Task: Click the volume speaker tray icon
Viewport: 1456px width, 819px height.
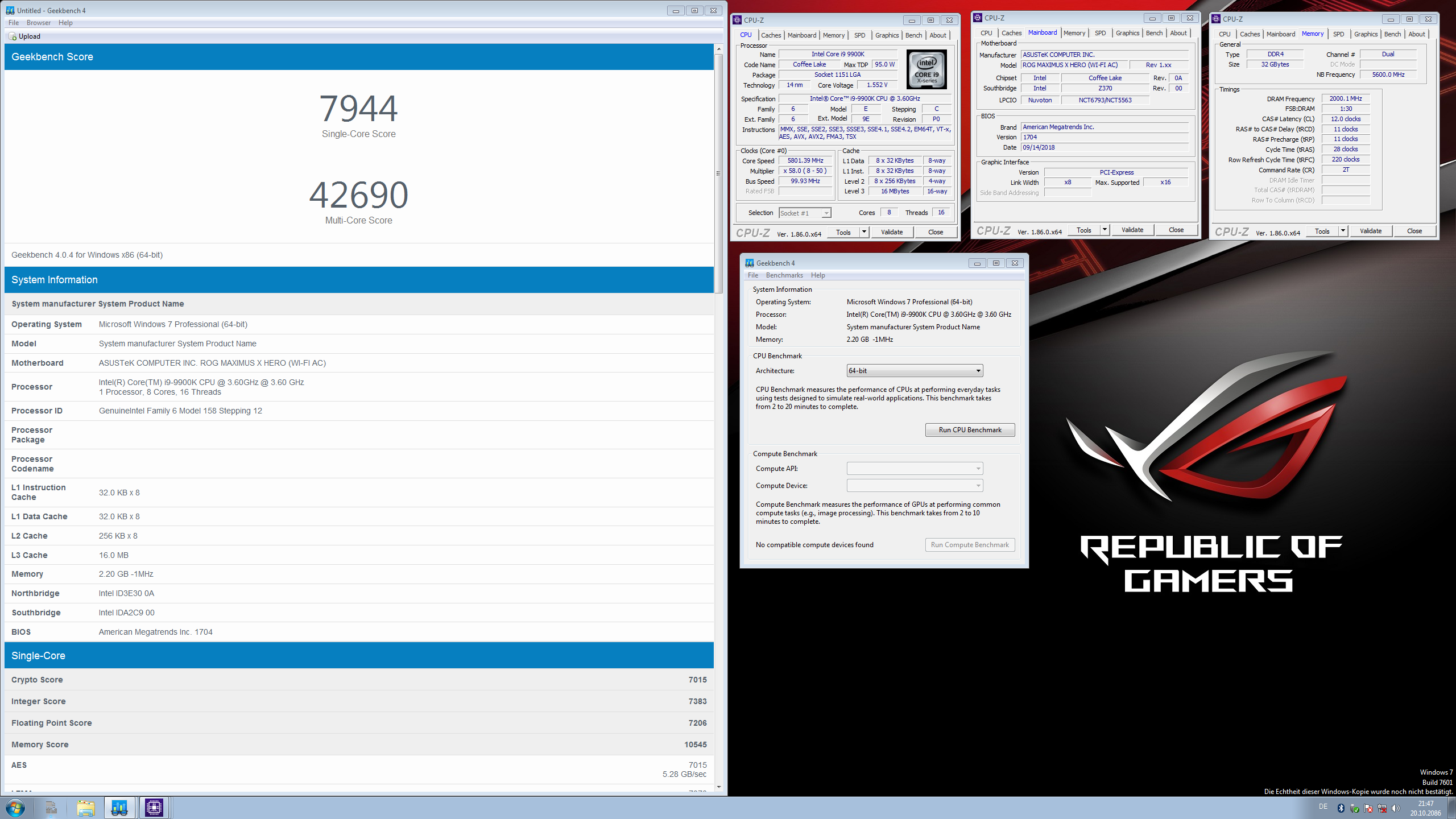Action: point(1396,808)
